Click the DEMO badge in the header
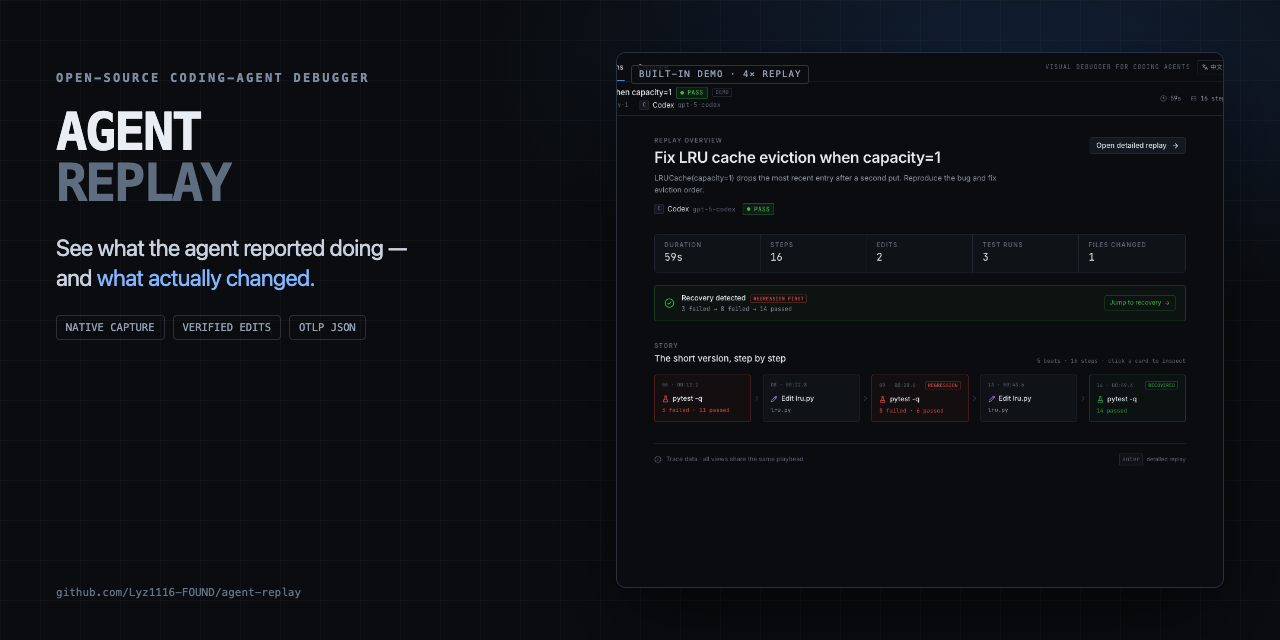The image size is (1280, 640). pos(721,92)
